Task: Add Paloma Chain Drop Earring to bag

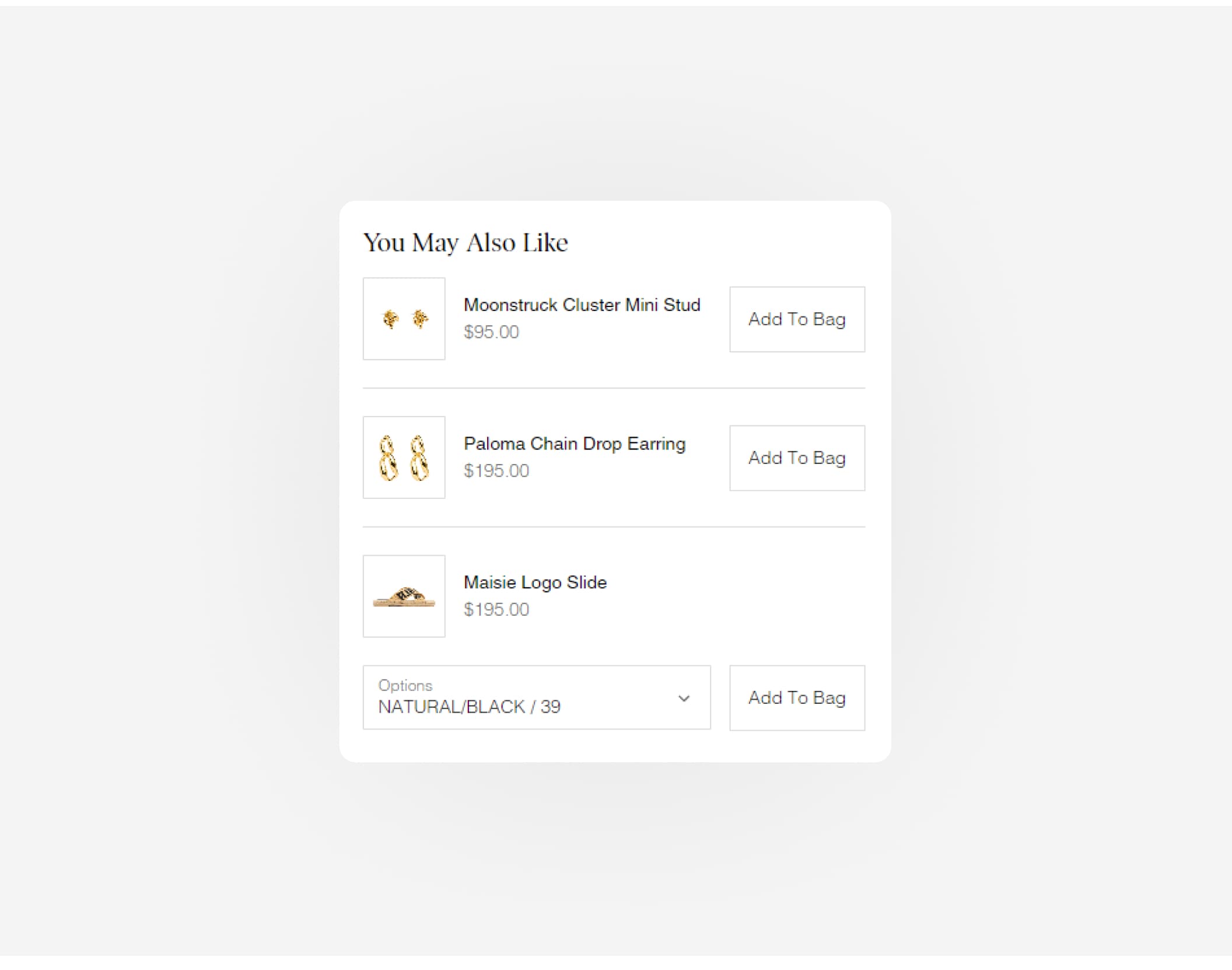Action: click(797, 458)
